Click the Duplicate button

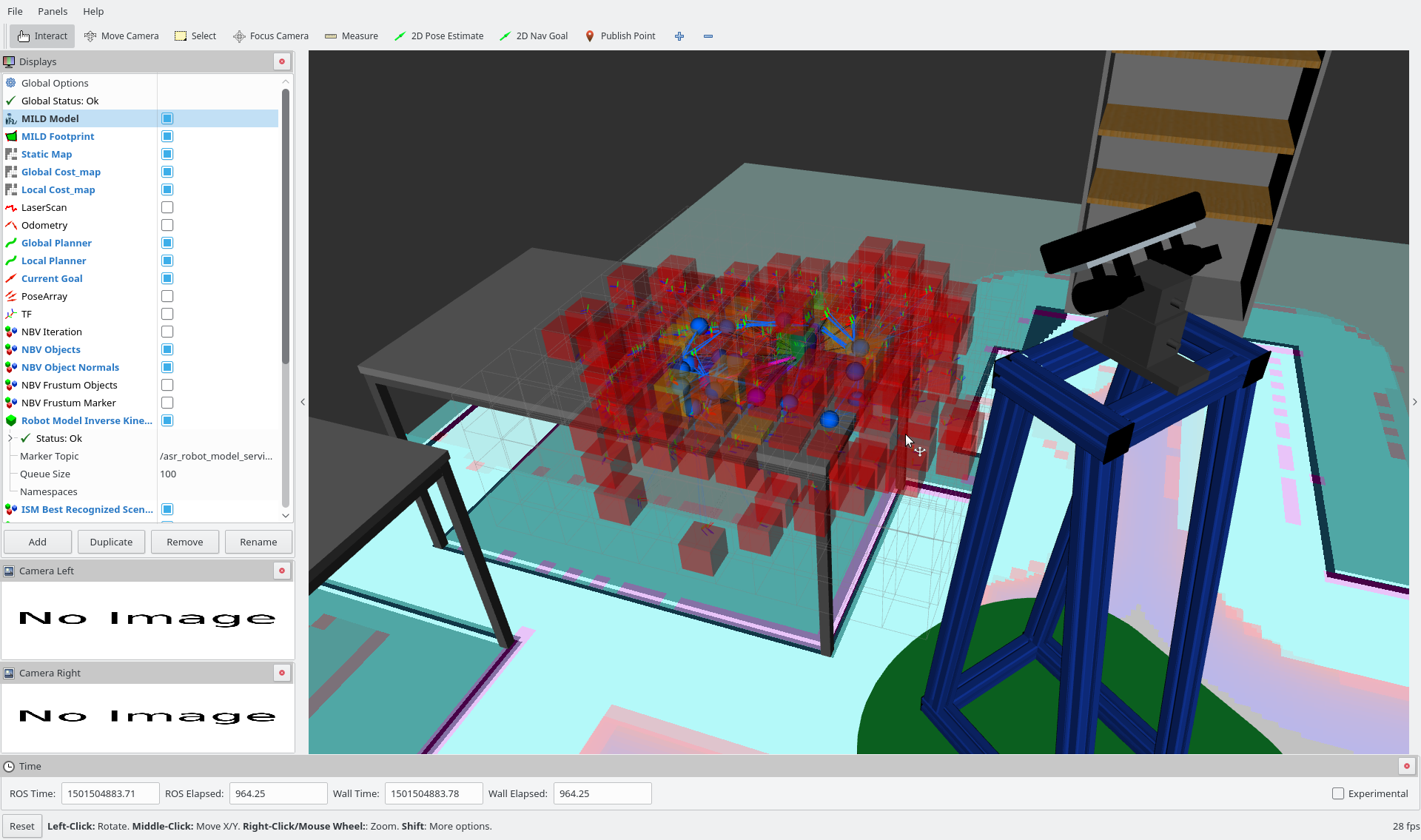coord(111,542)
